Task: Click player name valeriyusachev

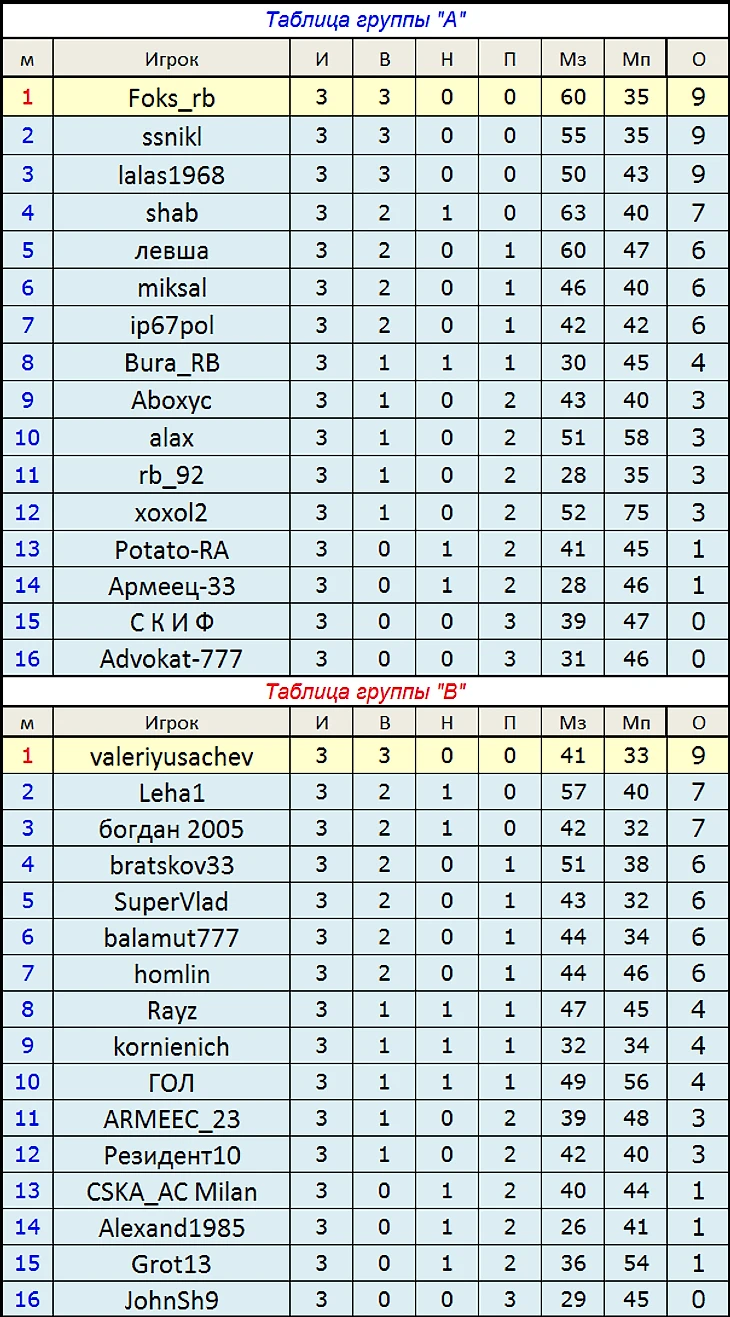Action: tap(171, 757)
